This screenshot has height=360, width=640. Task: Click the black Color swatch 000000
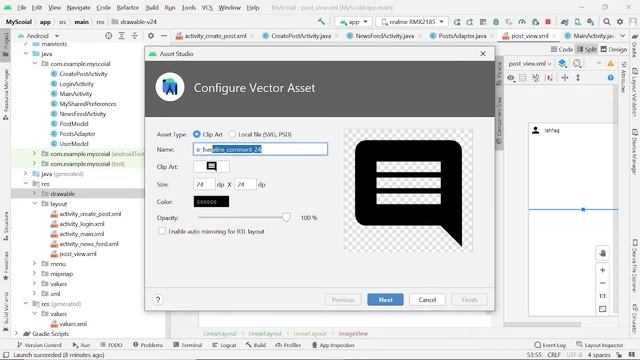click(211, 202)
